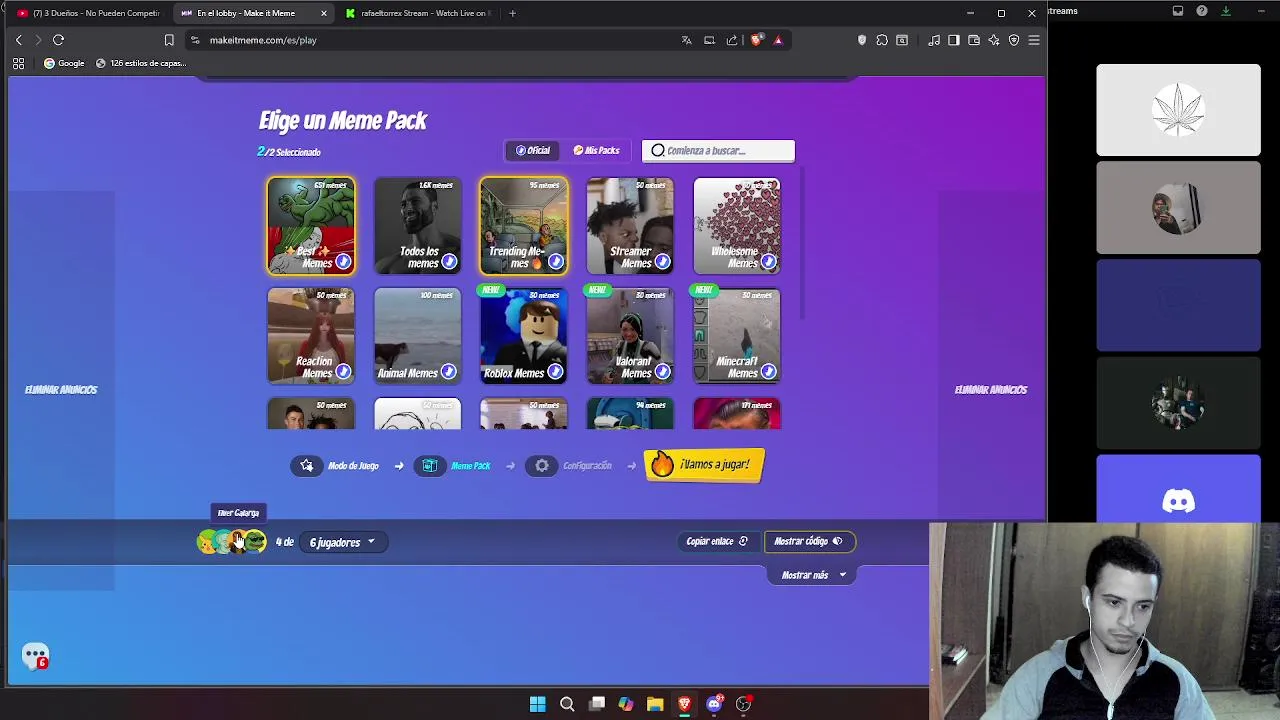Open a new browser tab
1280x720 pixels.
pyautogui.click(x=512, y=13)
